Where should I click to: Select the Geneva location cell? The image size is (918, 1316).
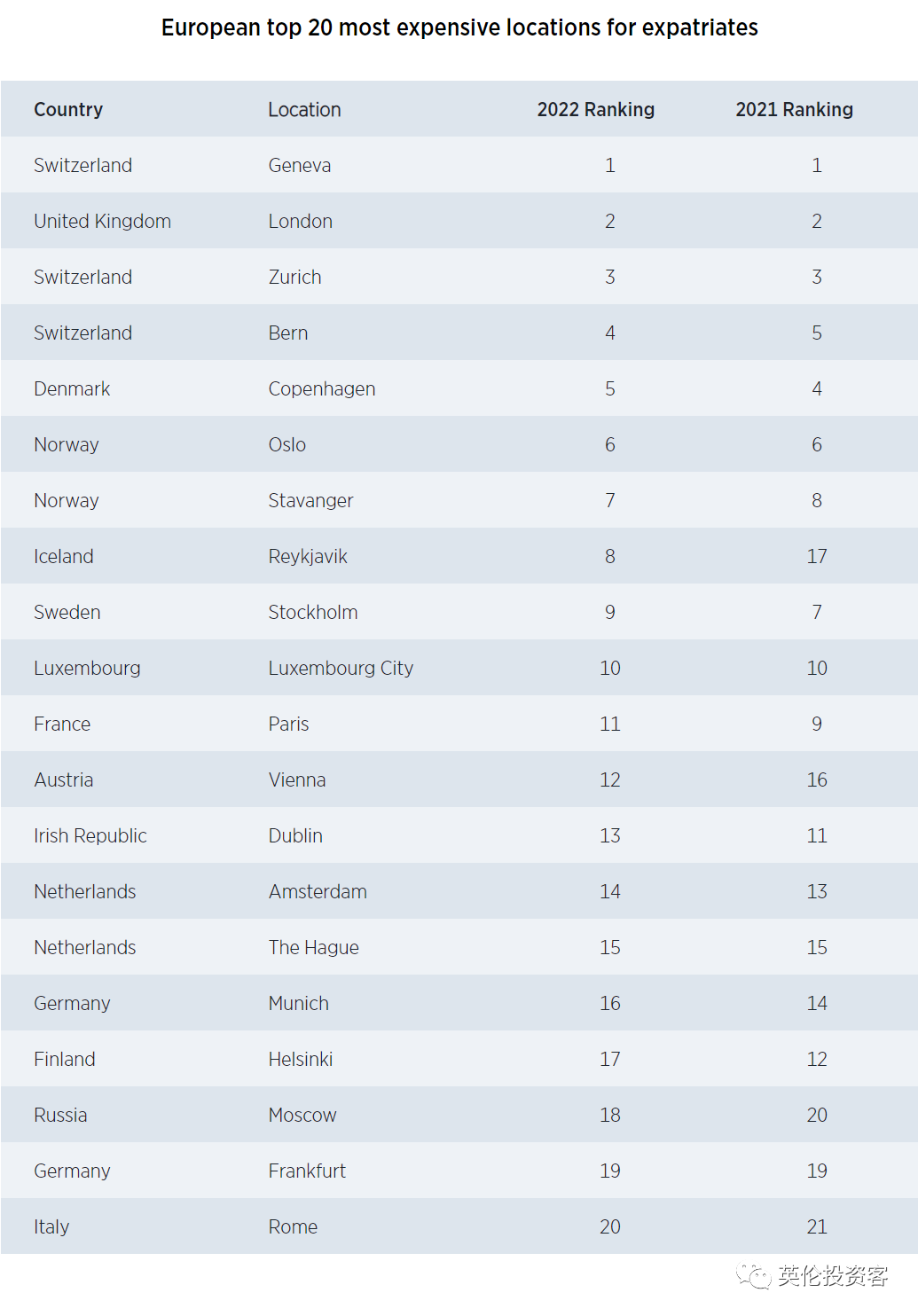(x=300, y=166)
